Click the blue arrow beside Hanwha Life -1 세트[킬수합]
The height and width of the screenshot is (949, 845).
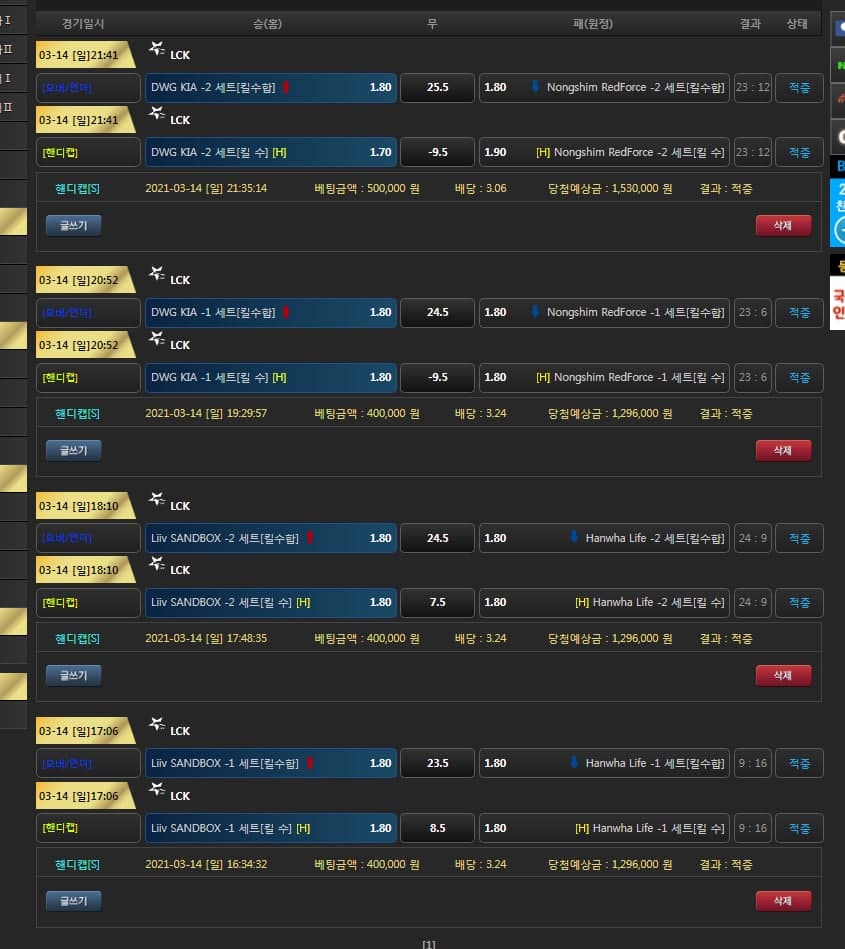[x=574, y=763]
